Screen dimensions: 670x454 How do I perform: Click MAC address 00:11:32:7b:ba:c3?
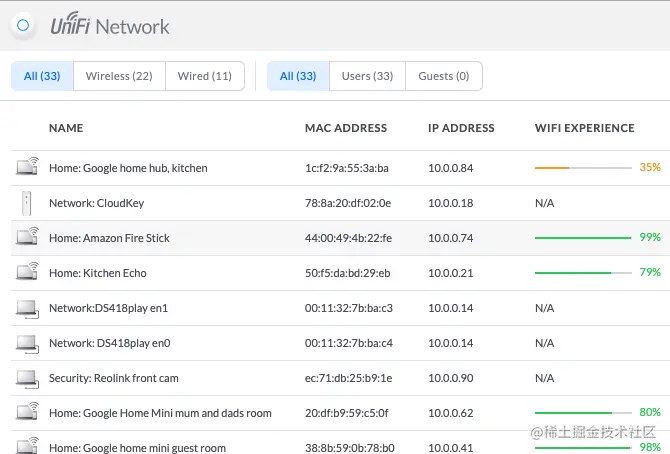click(349, 308)
